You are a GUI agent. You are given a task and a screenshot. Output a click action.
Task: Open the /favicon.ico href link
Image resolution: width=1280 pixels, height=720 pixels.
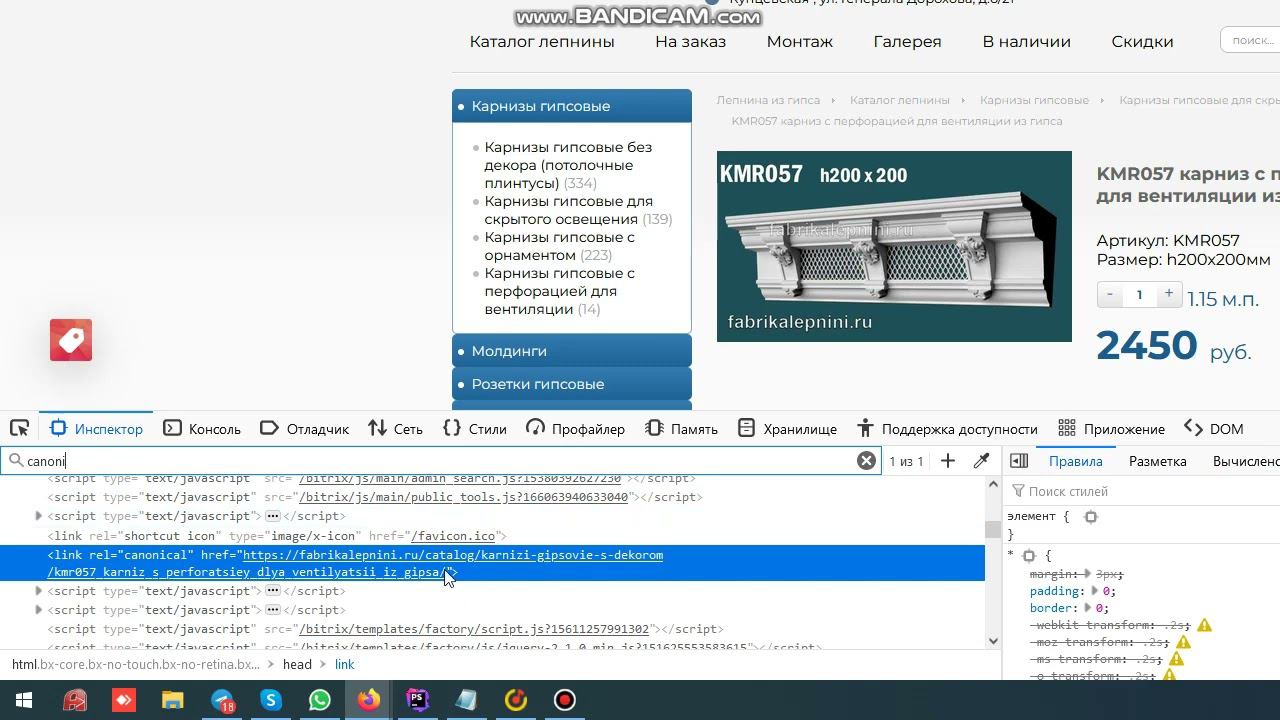453,536
